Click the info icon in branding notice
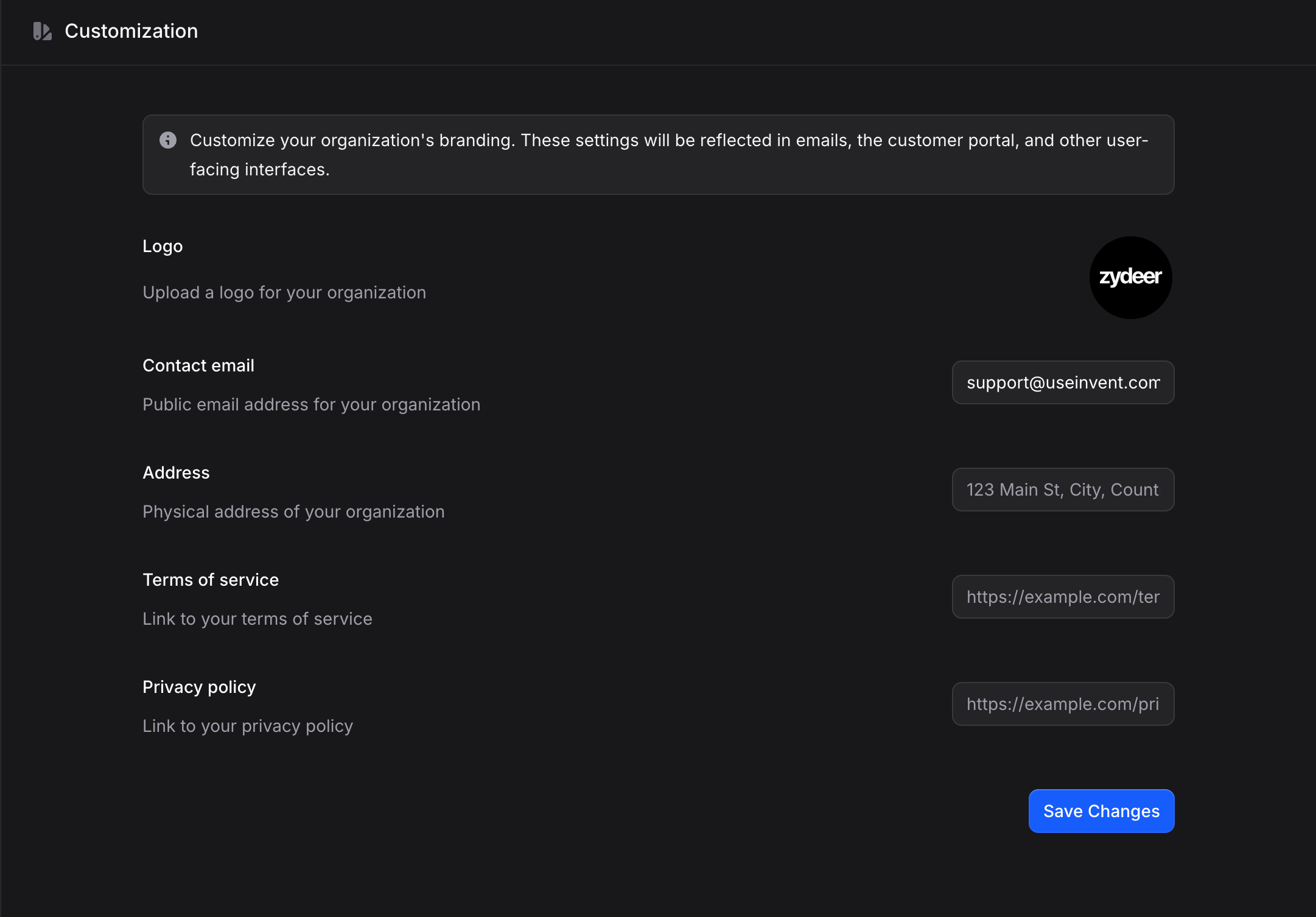Viewport: 1316px width, 917px height. (x=168, y=140)
